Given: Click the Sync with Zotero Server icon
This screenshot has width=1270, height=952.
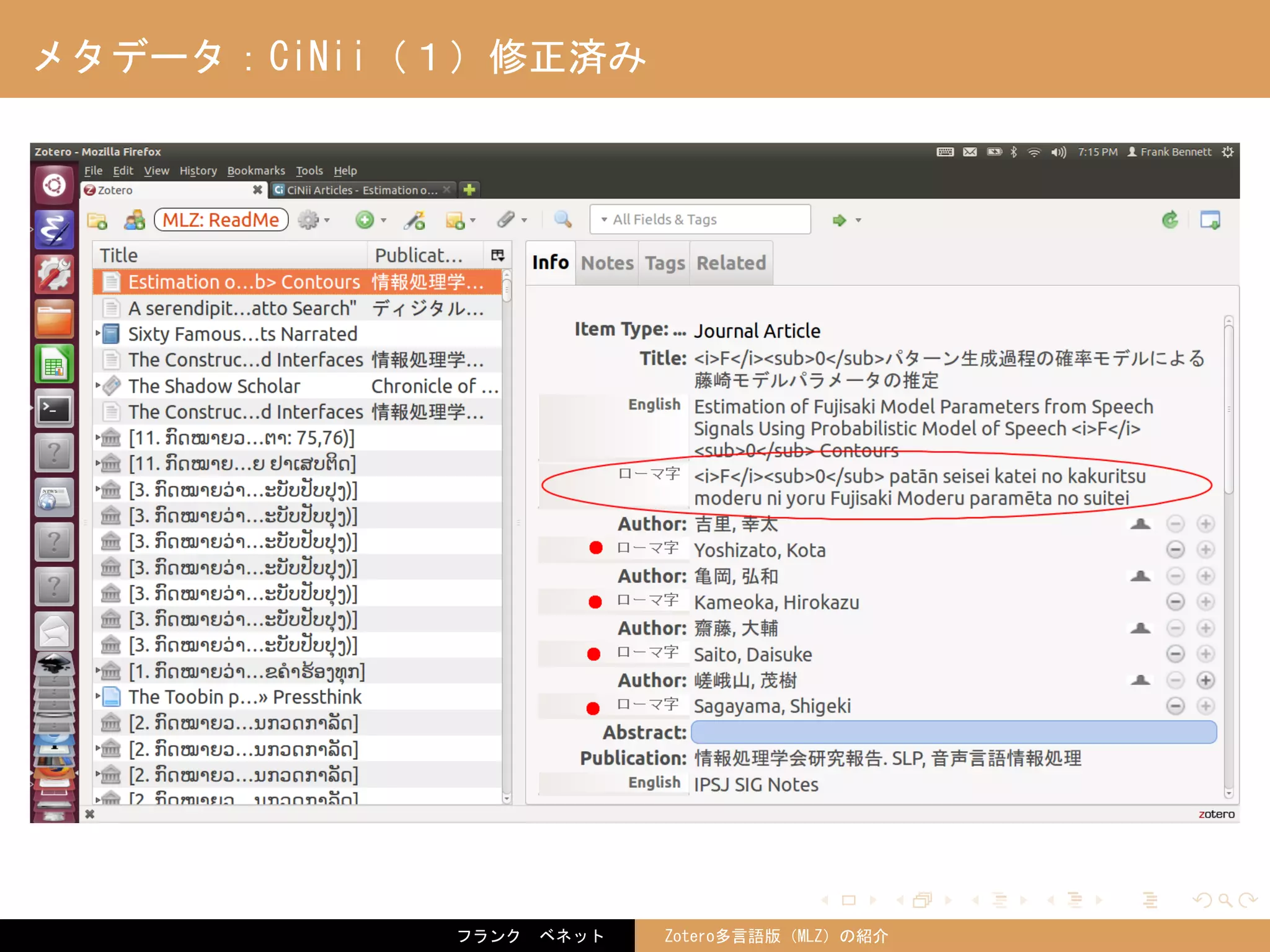Looking at the screenshot, I should click(x=1170, y=219).
